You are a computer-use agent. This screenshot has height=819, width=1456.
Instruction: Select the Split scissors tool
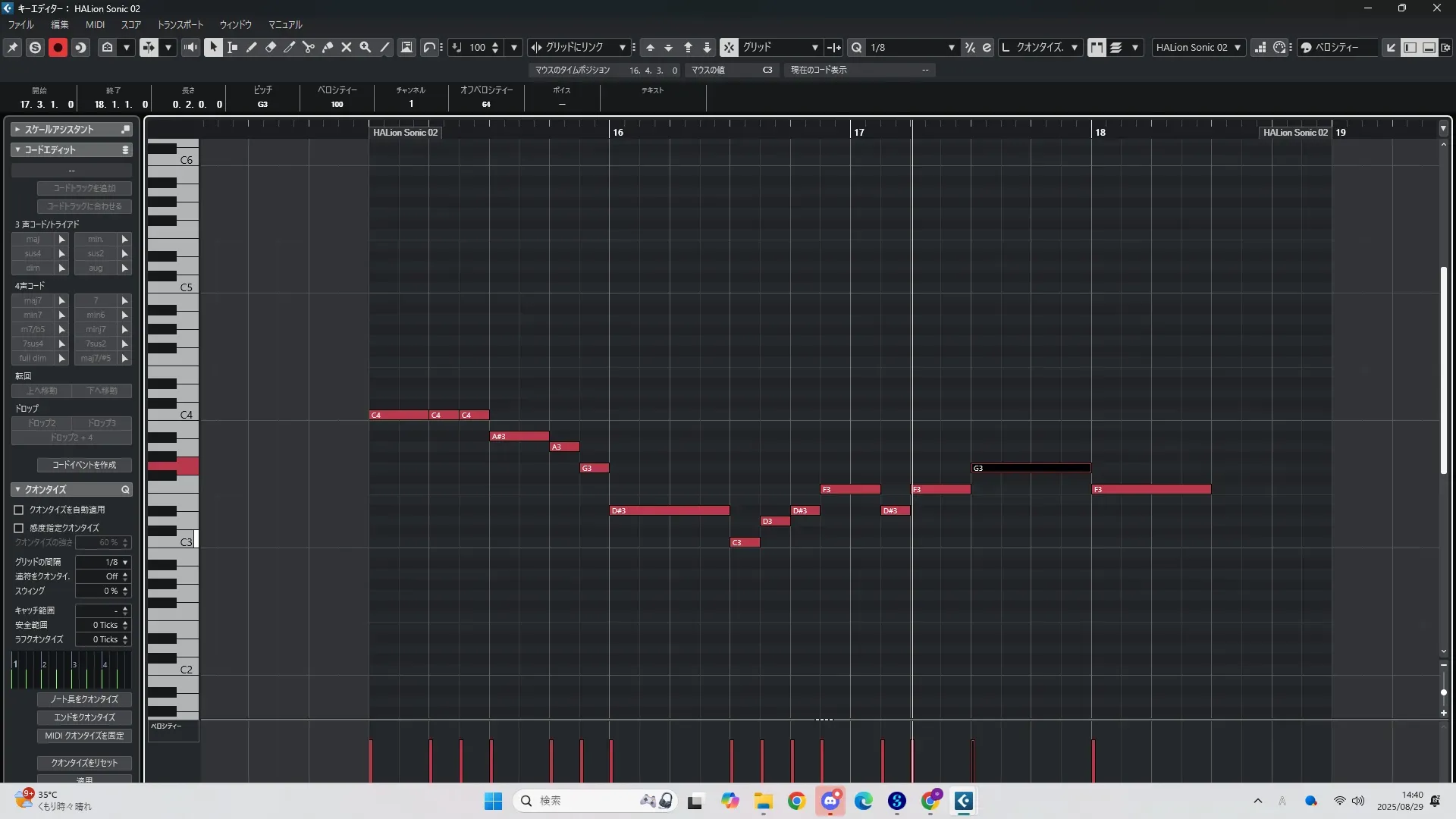click(309, 47)
